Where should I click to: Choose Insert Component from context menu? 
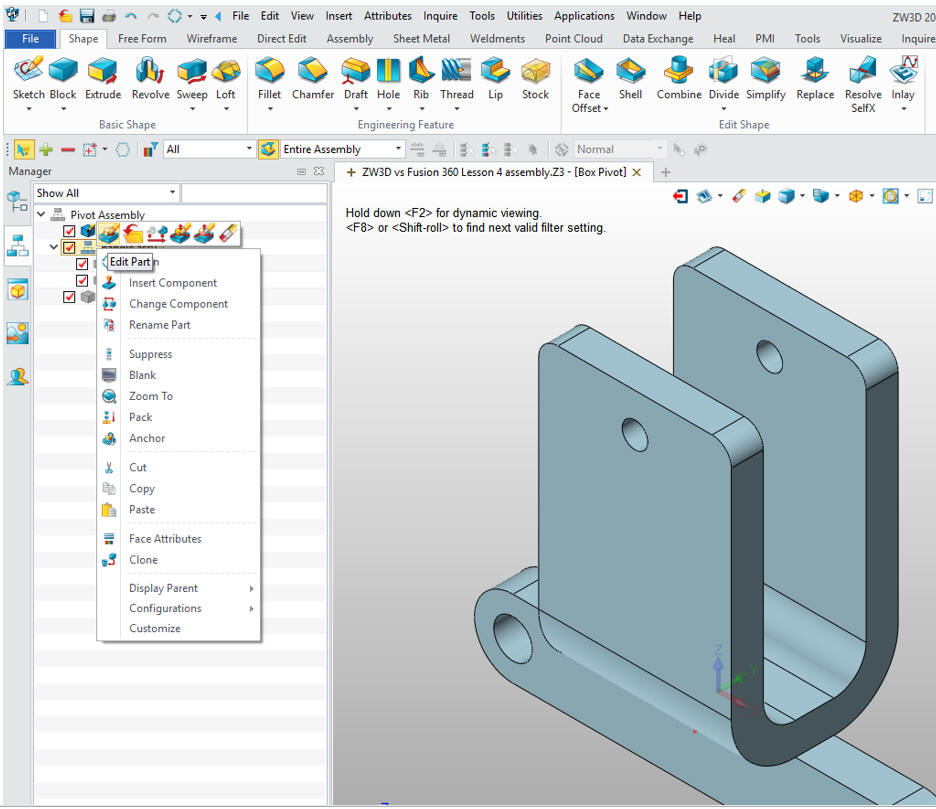(x=172, y=283)
